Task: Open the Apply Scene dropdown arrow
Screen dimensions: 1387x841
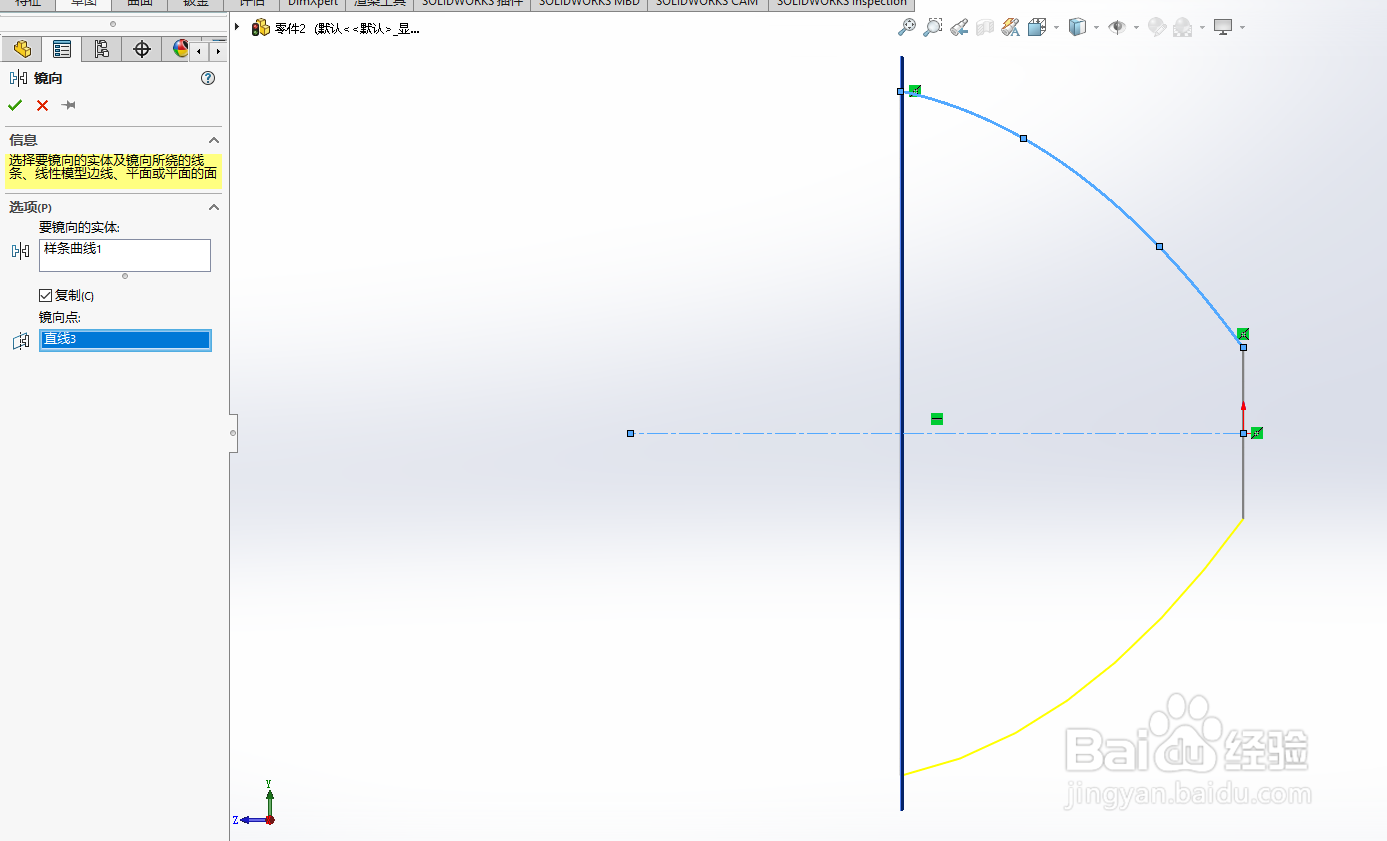Action: coord(1203,28)
